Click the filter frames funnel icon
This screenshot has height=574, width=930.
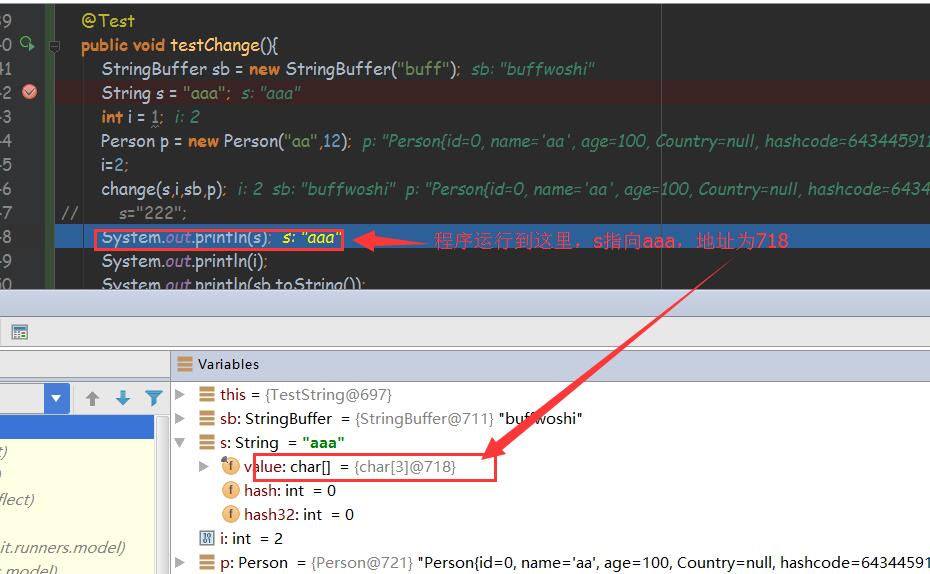tap(154, 398)
